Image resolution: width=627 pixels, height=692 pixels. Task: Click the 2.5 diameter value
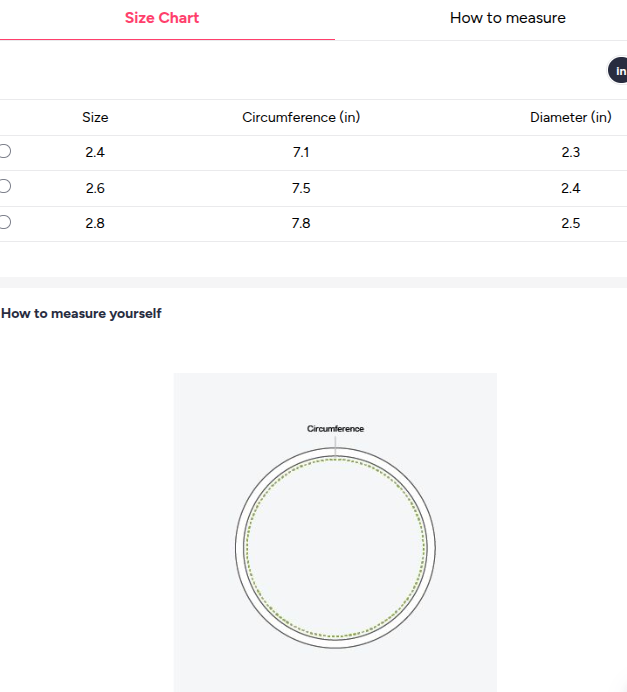(571, 223)
